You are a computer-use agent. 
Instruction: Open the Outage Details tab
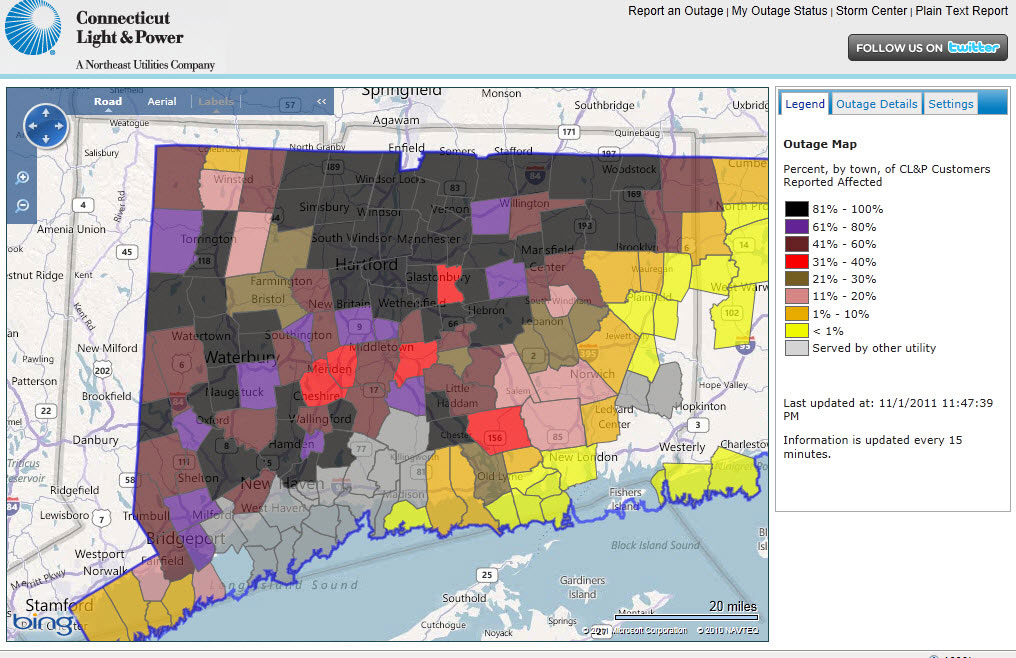click(x=876, y=104)
